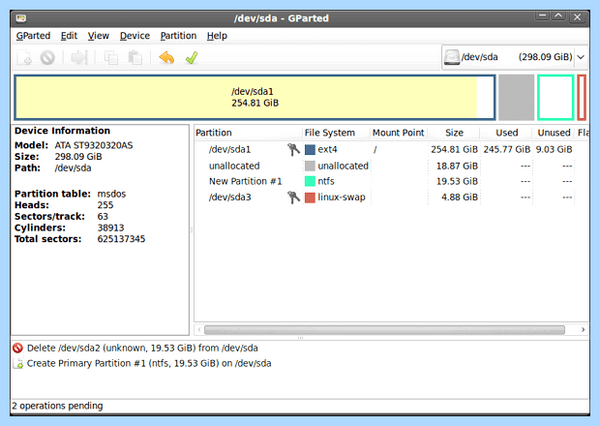Screen dimensions: 600x426
Task: Click the 19.53 GiB size cell in table
Action: pos(457,181)
